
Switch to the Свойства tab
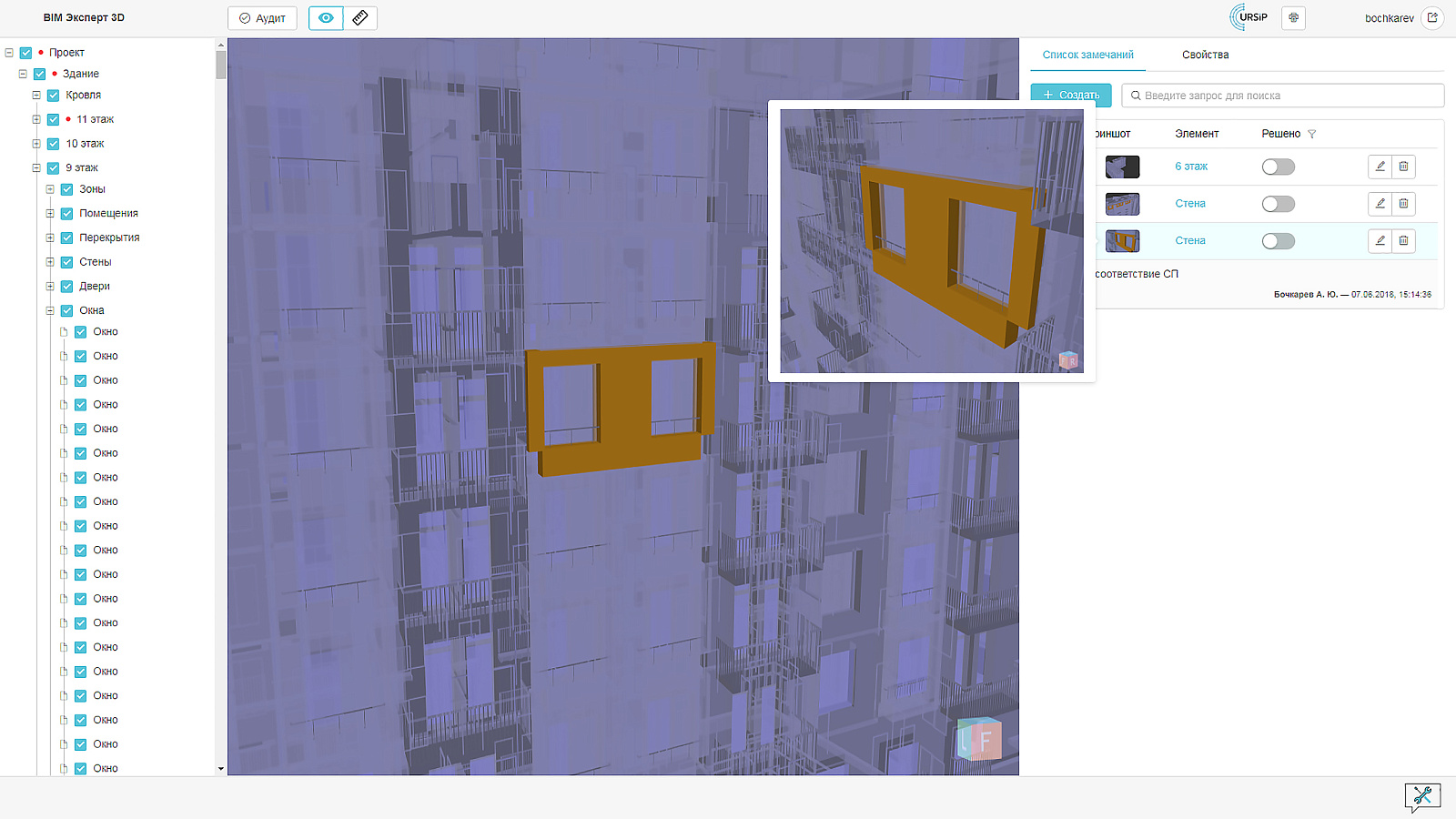1205,55
